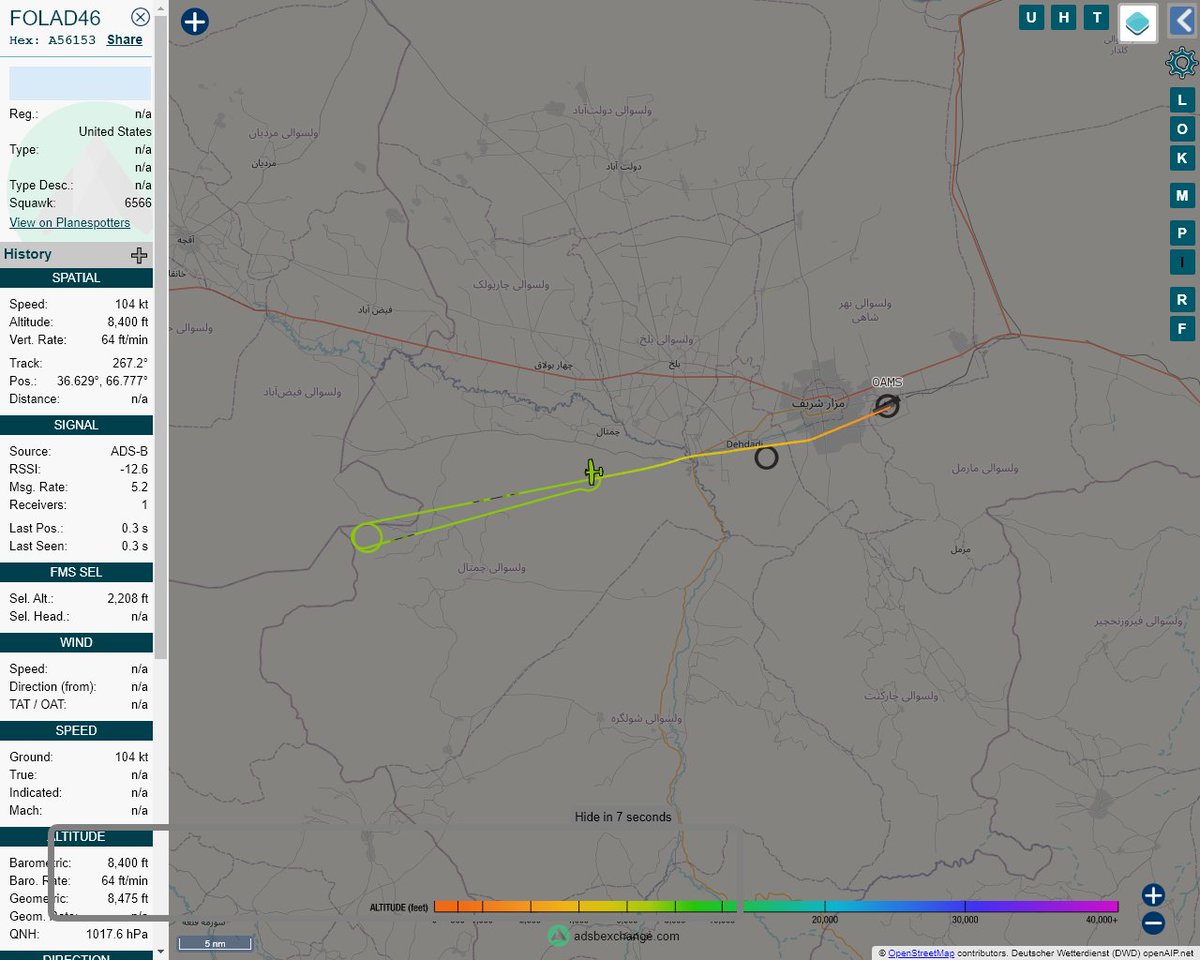Collapse the SIGNAL section

pyautogui.click(x=76, y=425)
